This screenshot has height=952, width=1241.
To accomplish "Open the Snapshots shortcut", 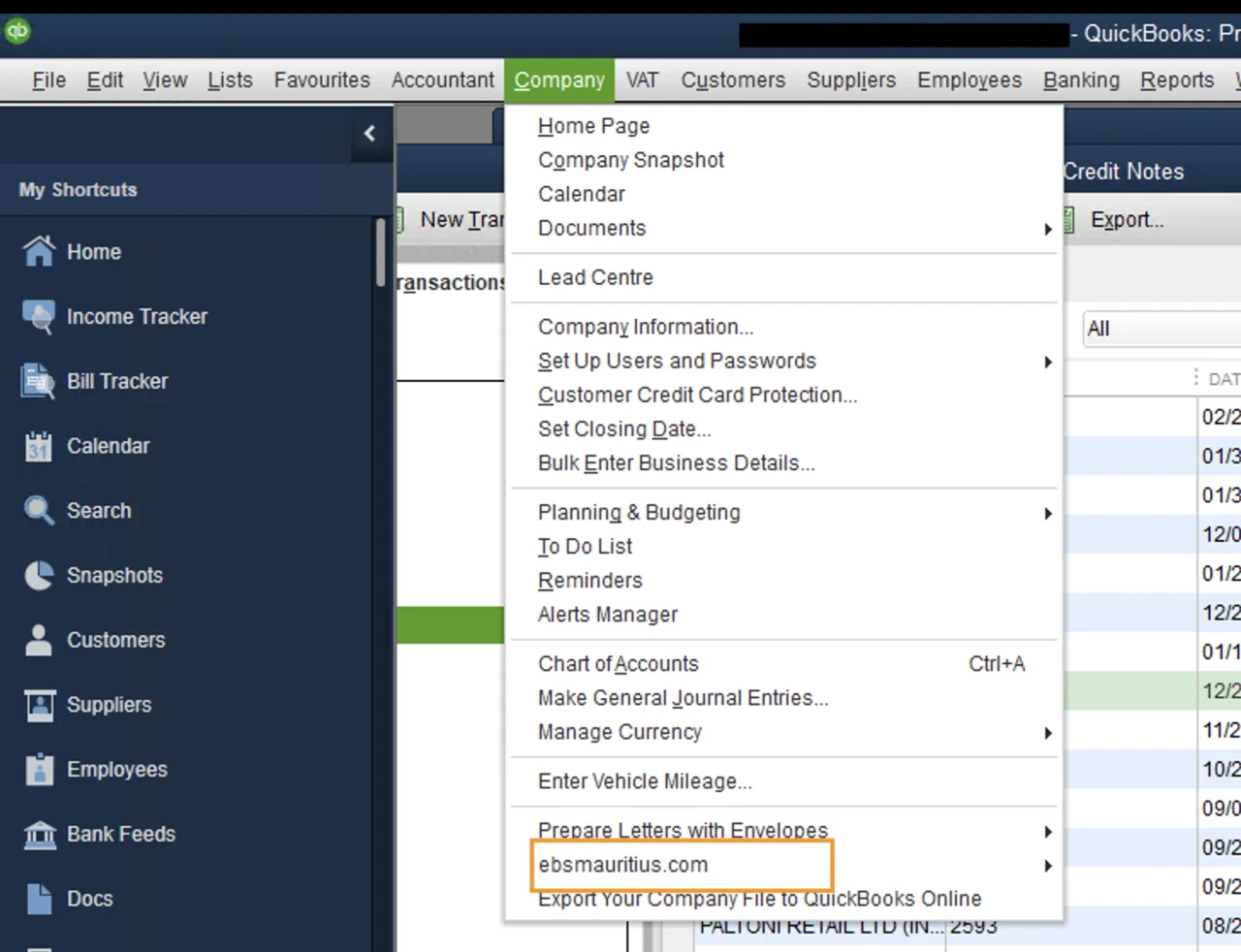I will pos(114,575).
